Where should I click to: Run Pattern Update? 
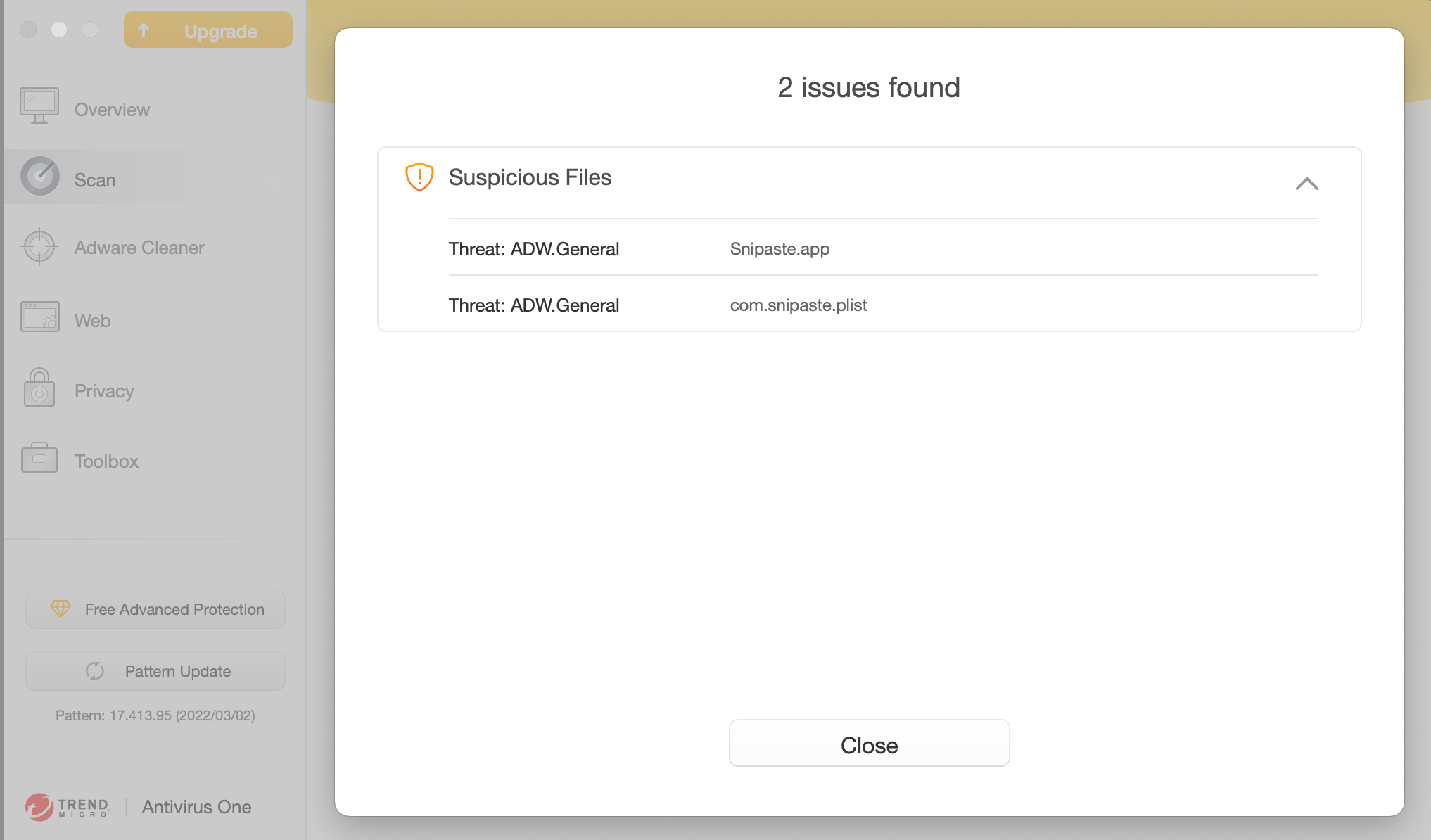pyautogui.click(x=155, y=671)
